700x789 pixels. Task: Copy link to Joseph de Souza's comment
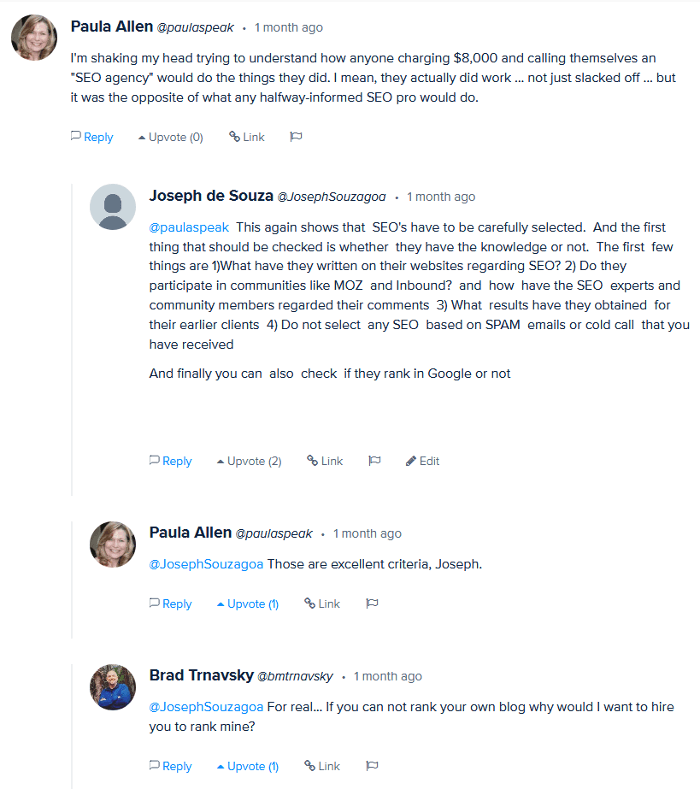[x=325, y=461]
